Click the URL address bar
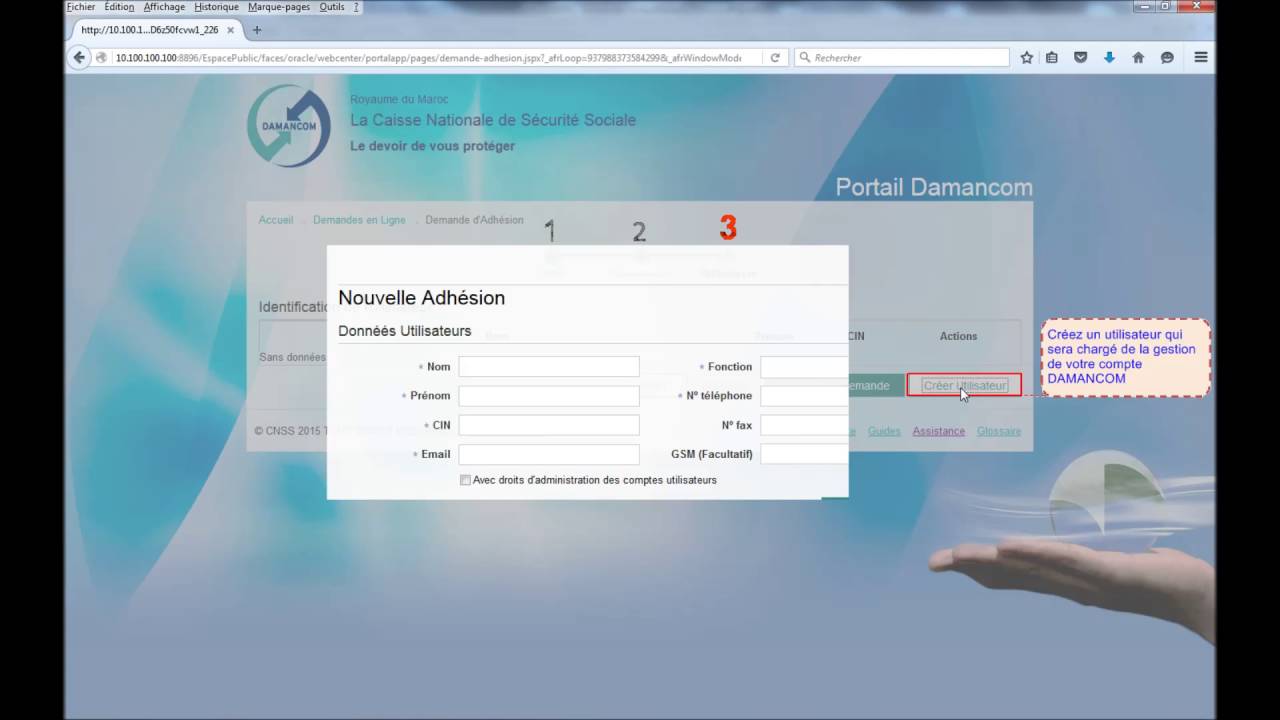Screen dimensions: 1280x720 (x=428, y=58)
